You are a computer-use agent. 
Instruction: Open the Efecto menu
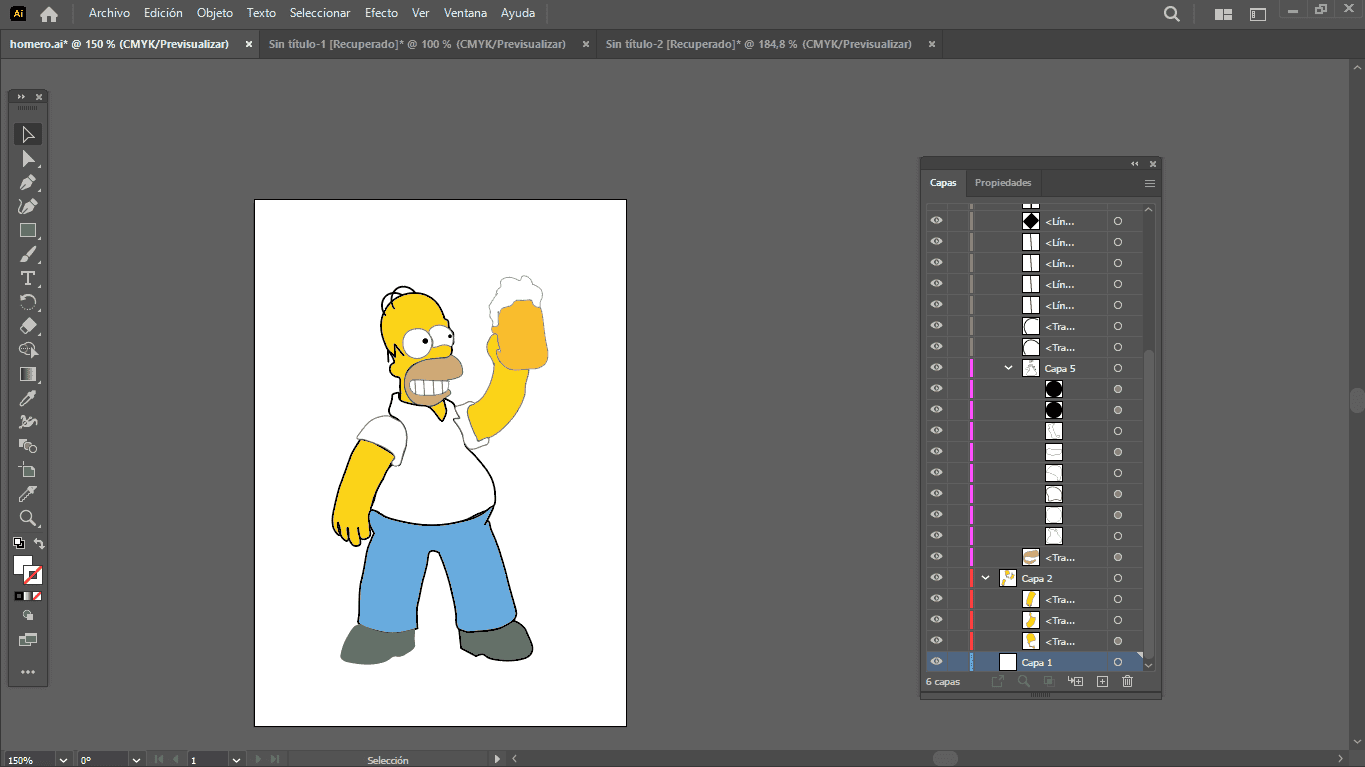[x=381, y=13]
